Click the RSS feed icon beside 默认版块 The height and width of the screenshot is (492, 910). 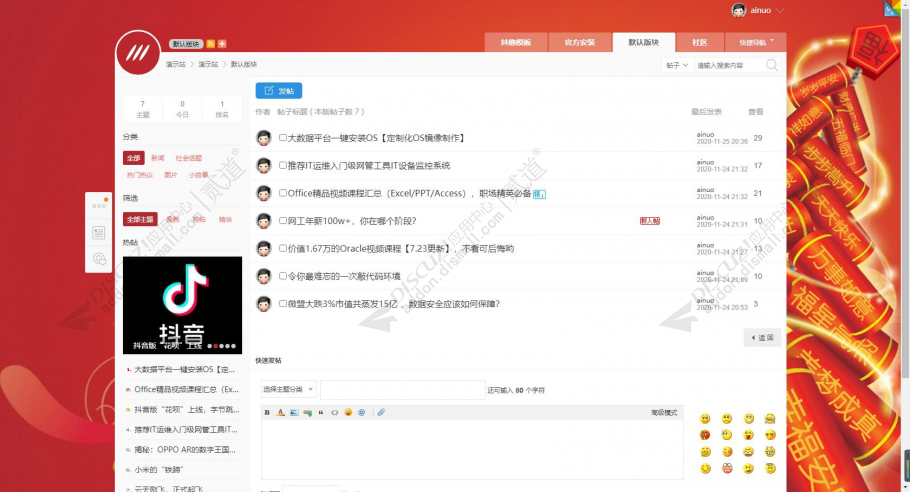(211, 44)
